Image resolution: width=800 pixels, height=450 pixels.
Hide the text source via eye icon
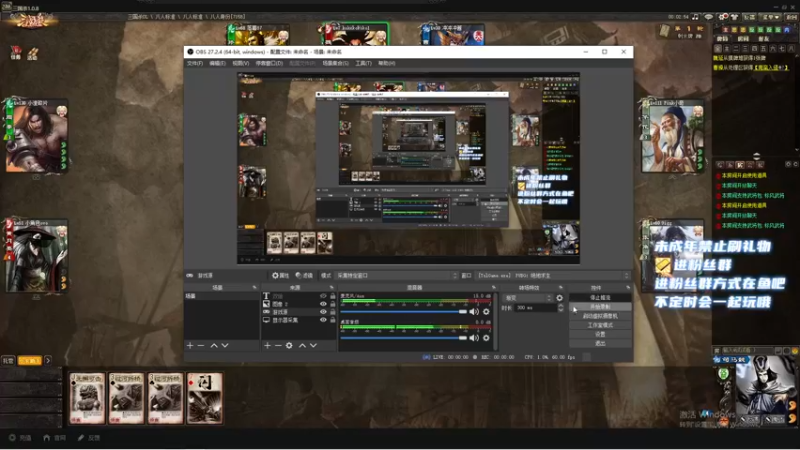323,296
